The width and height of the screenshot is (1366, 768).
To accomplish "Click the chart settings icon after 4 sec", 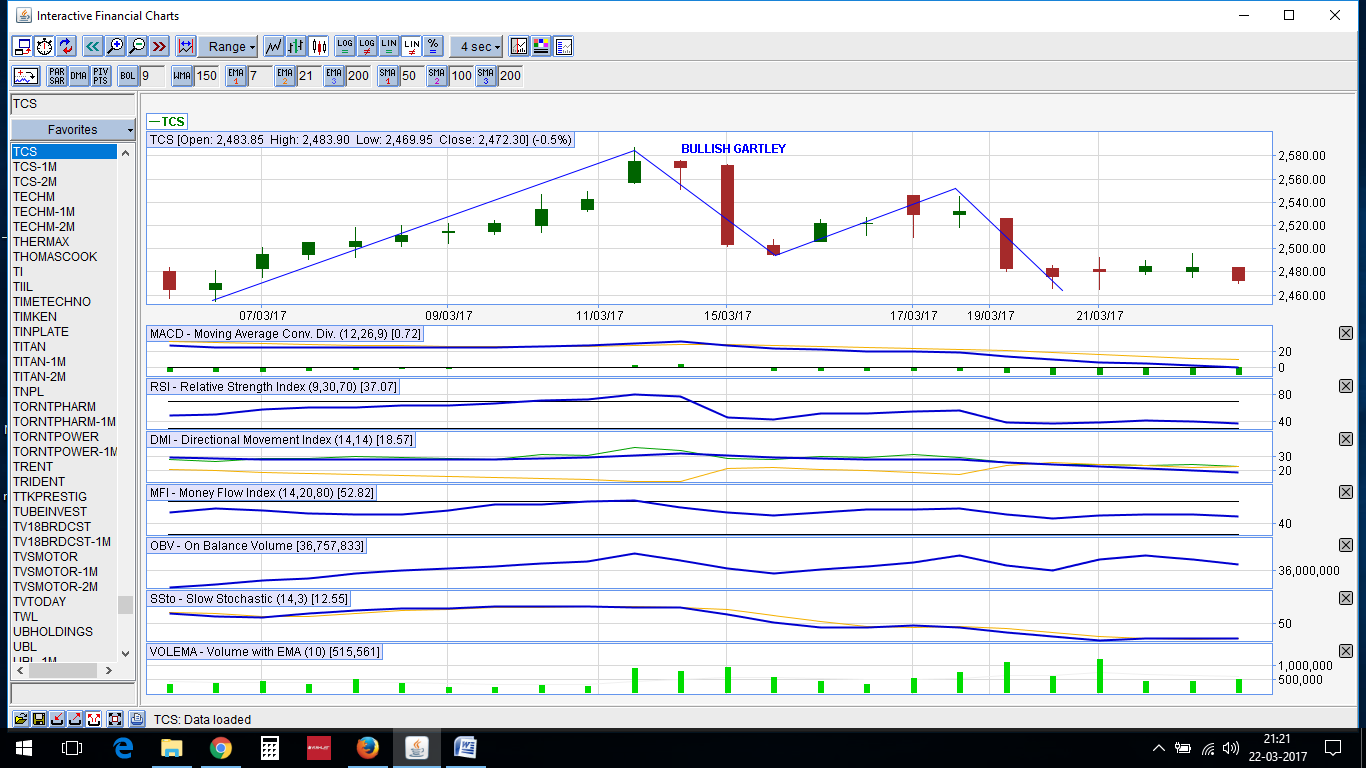I will click(x=519, y=46).
